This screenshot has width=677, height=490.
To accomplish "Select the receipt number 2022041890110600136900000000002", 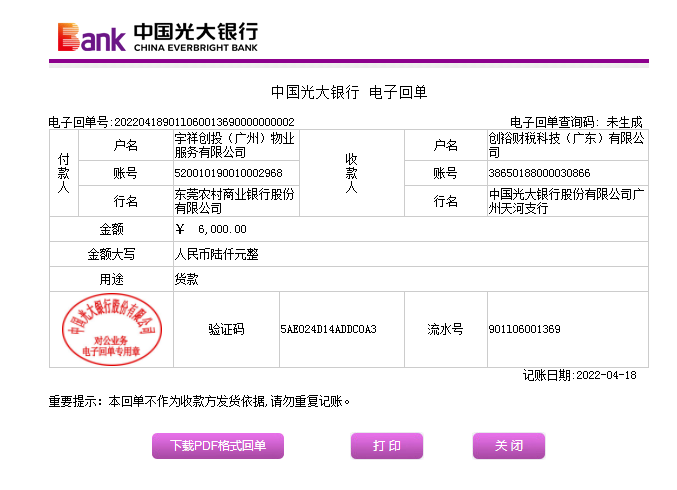I will click(204, 122).
